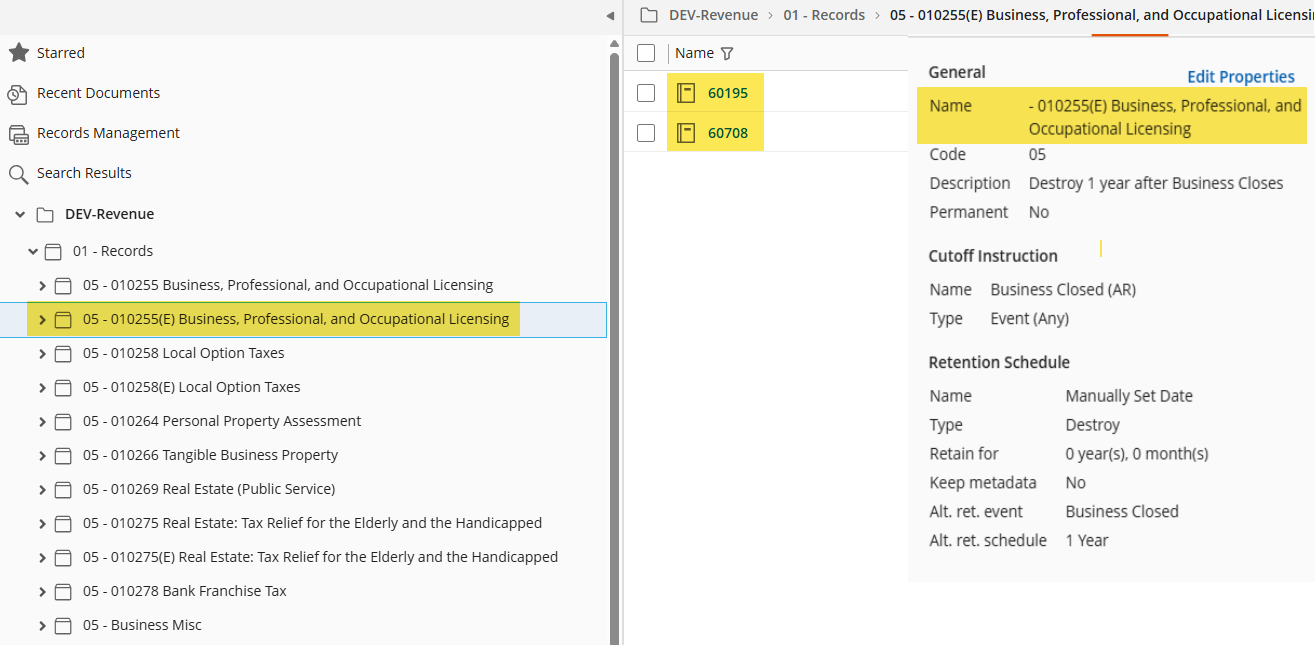Toggle the select-all checkbox in header
Image resolution: width=1315 pixels, height=645 pixels.
646,53
